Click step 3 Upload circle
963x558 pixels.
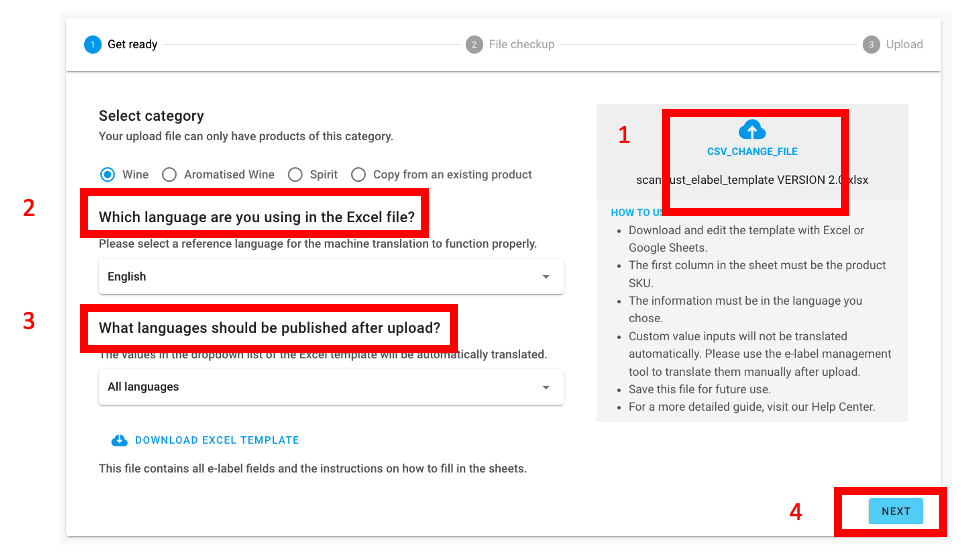[871, 44]
